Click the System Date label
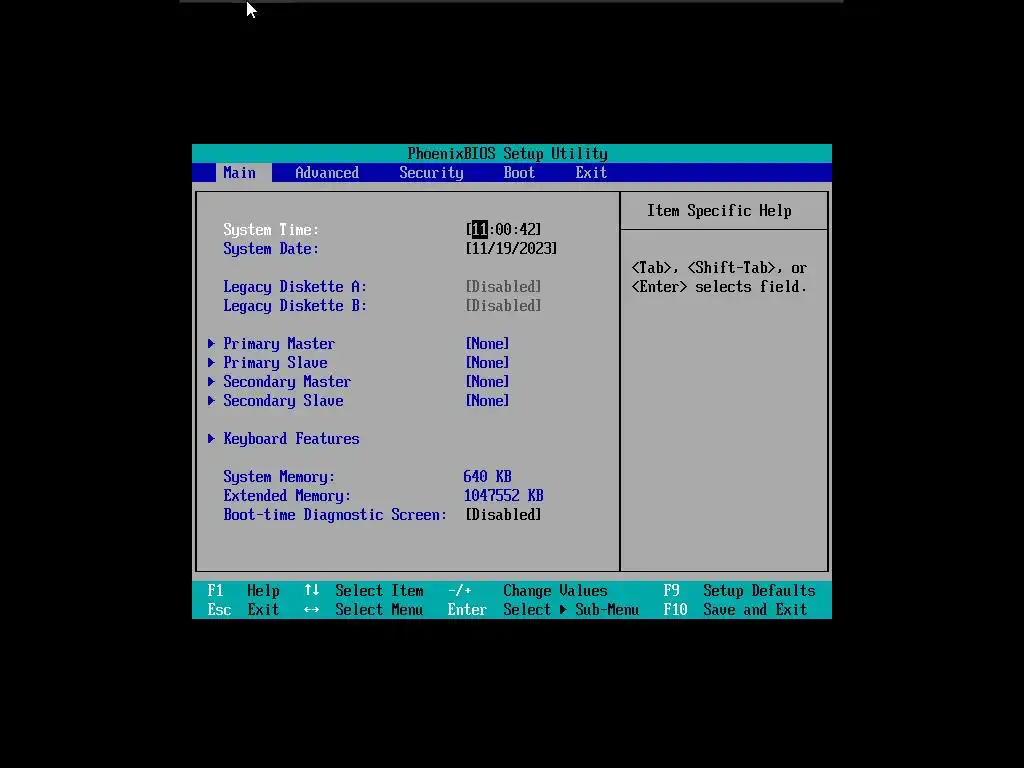Screen dimensions: 1024x768 [271, 248]
